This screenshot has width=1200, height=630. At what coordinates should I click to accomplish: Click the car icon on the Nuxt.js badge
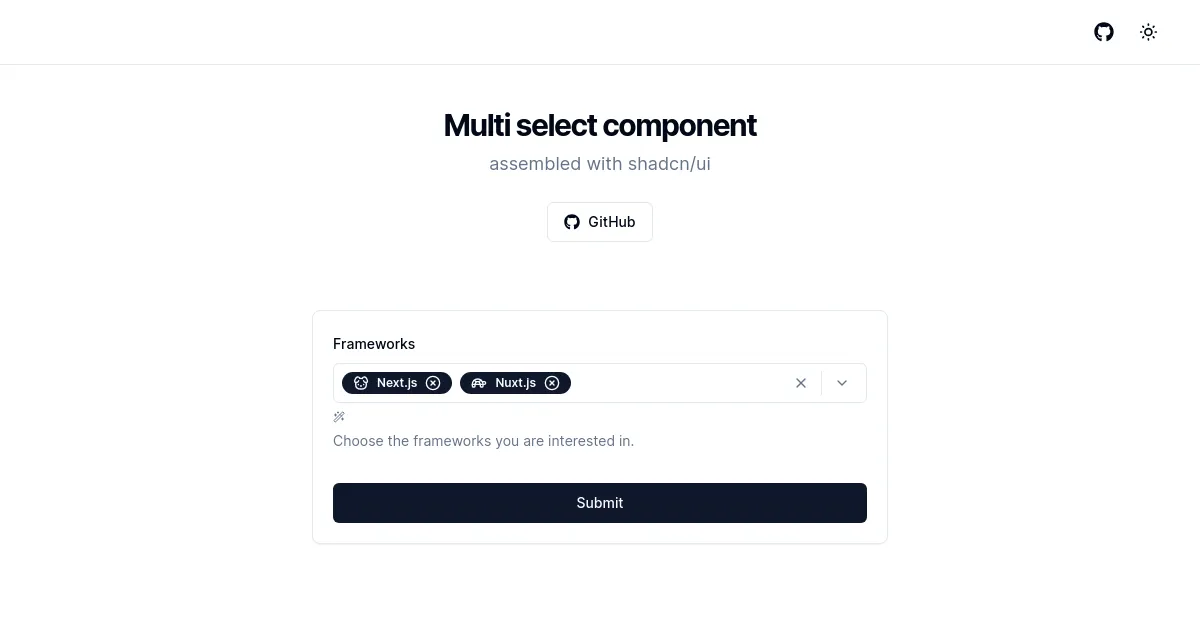point(479,382)
